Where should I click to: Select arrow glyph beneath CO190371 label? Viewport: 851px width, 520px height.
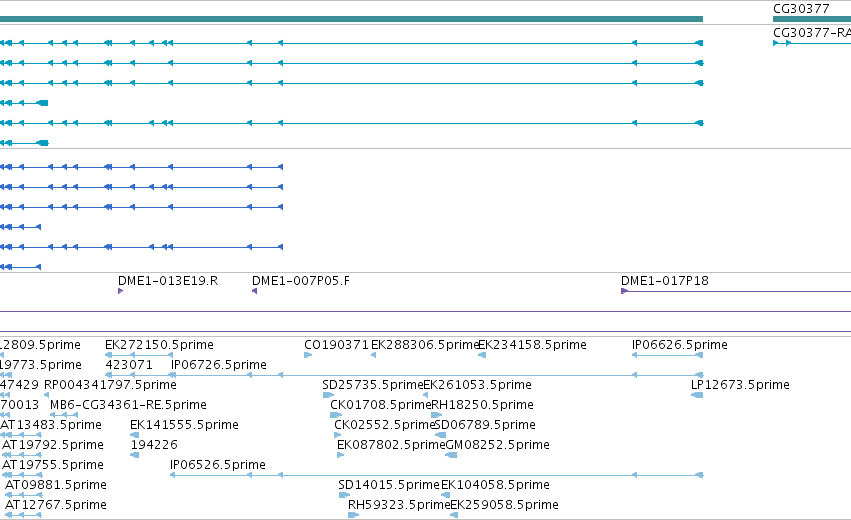308,355
